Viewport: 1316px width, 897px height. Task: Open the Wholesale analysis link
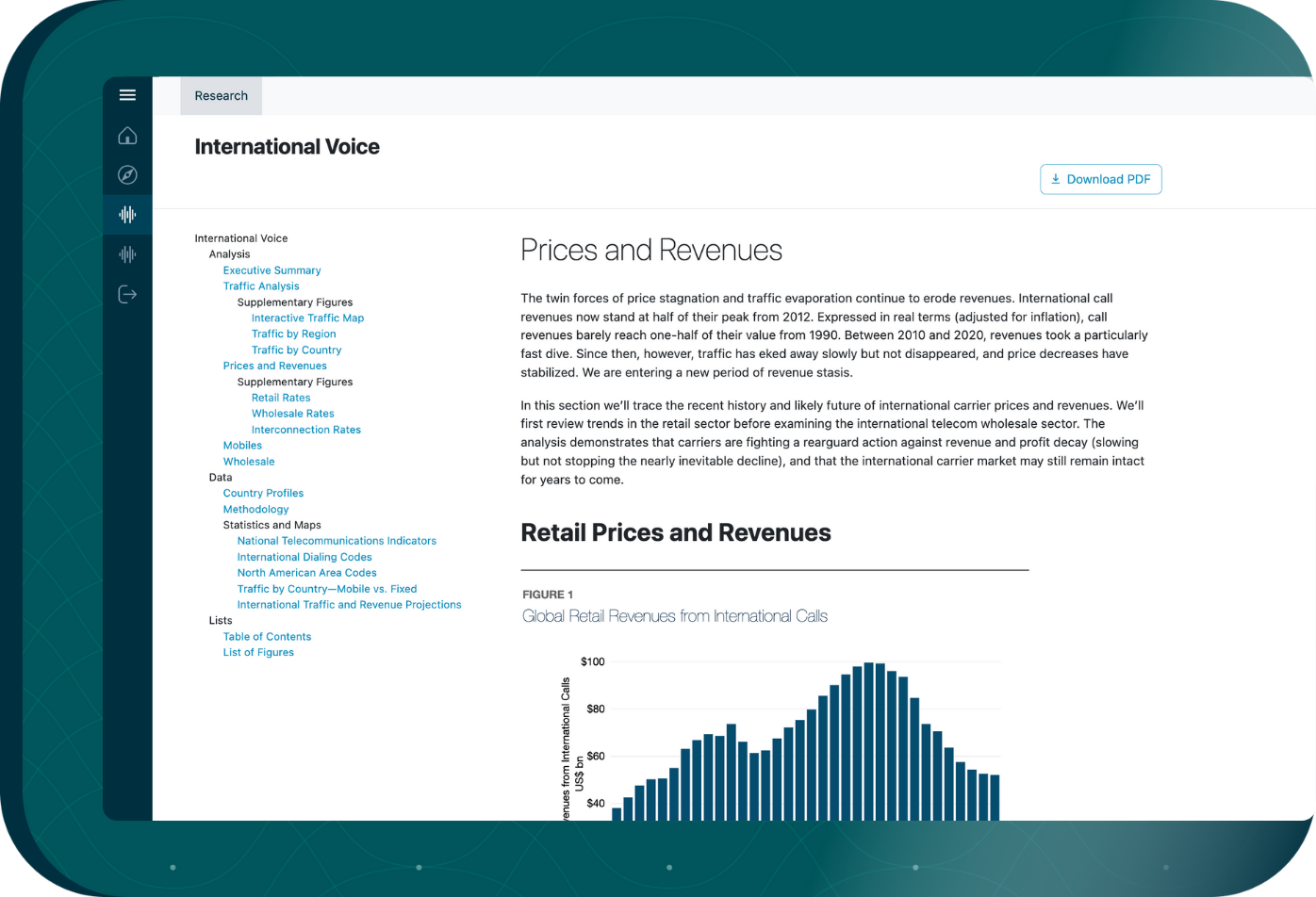pos(249,462)
